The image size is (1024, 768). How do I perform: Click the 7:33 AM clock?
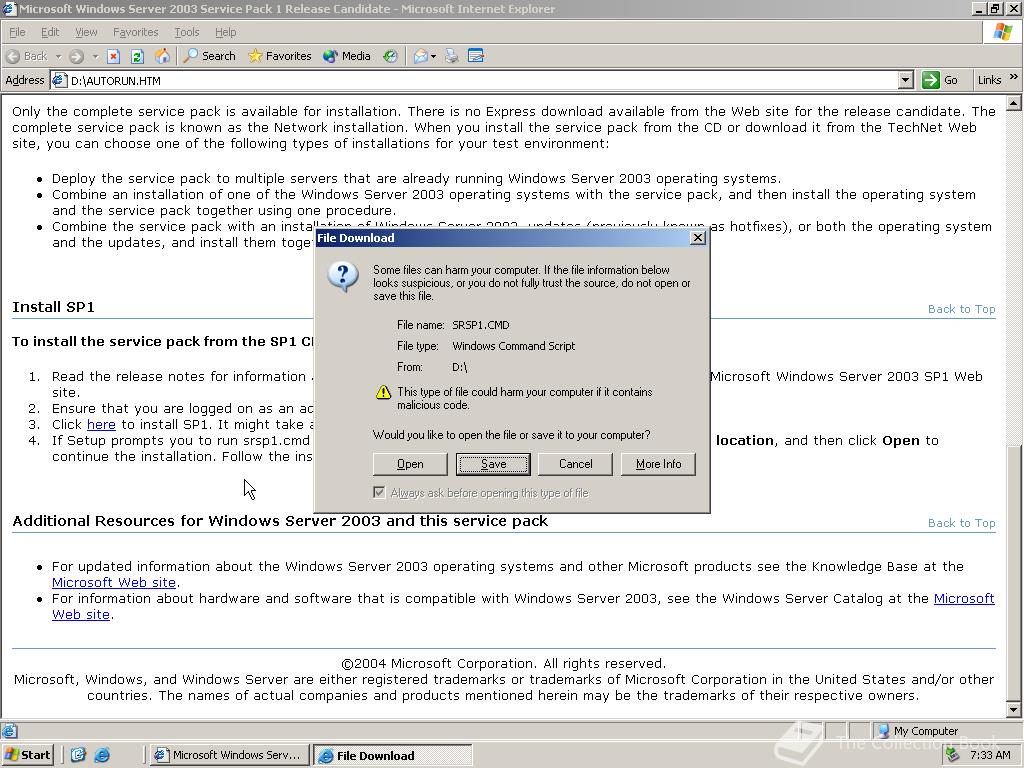coord(990,755)
